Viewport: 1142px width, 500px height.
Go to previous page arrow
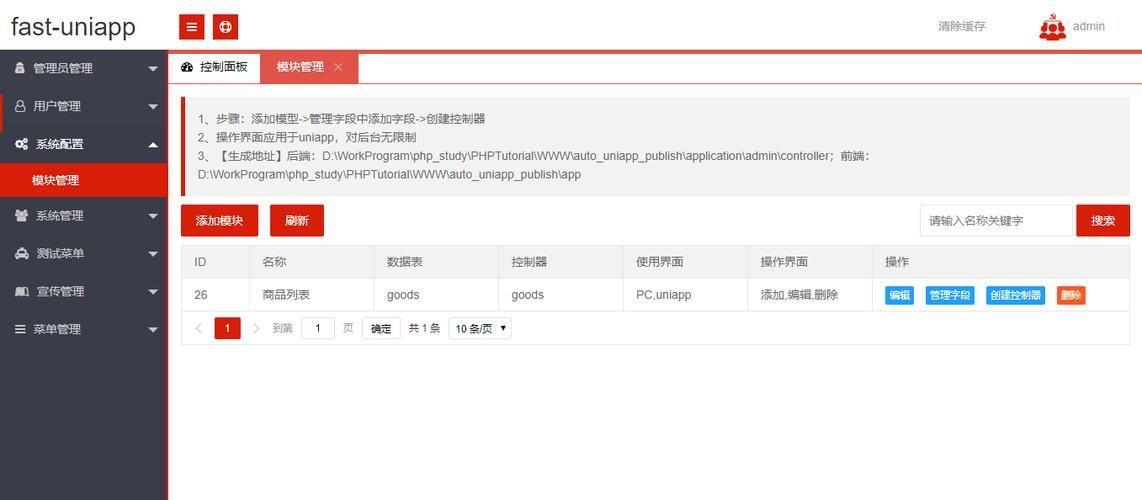(199, 328)
